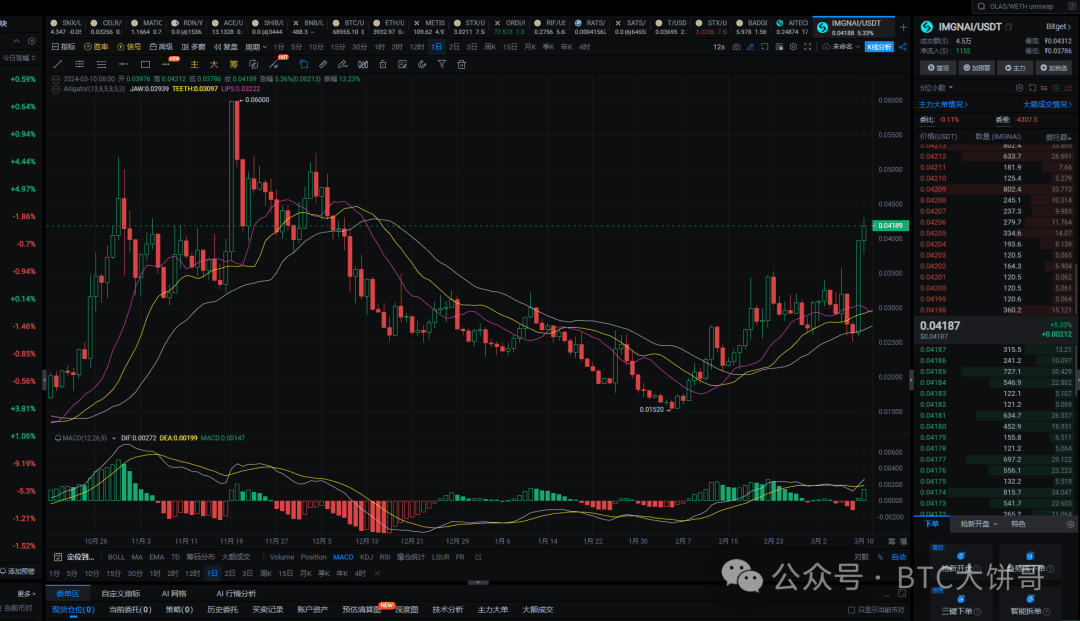The height and width of the screenshot is (621, 1080).
Task: Enable the BOLL indicator
Action: pyautogui.click(x=116, y=557)
